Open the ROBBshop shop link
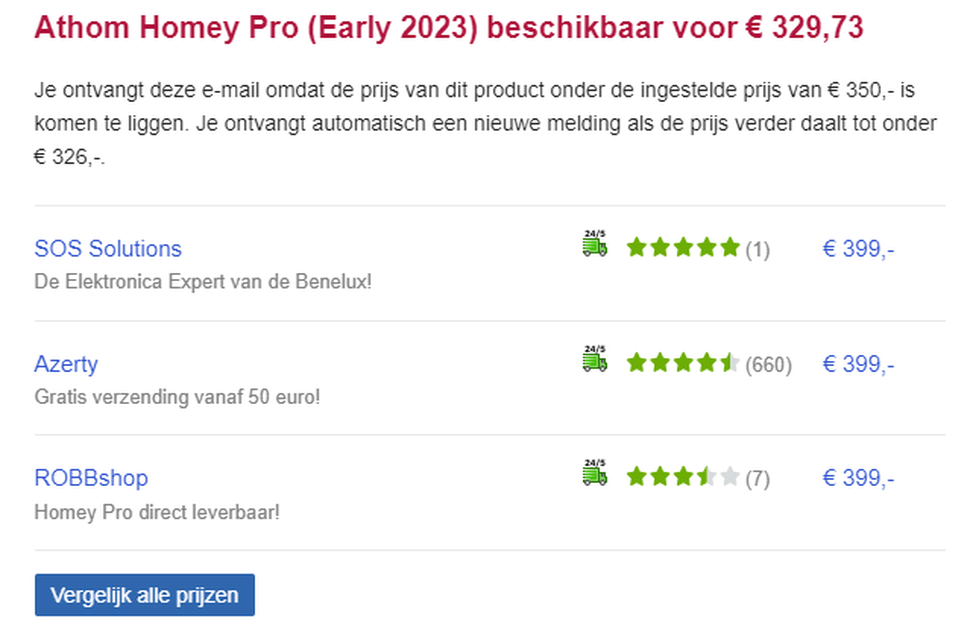This screenshot has width=970, height=639. coord(91,478)
